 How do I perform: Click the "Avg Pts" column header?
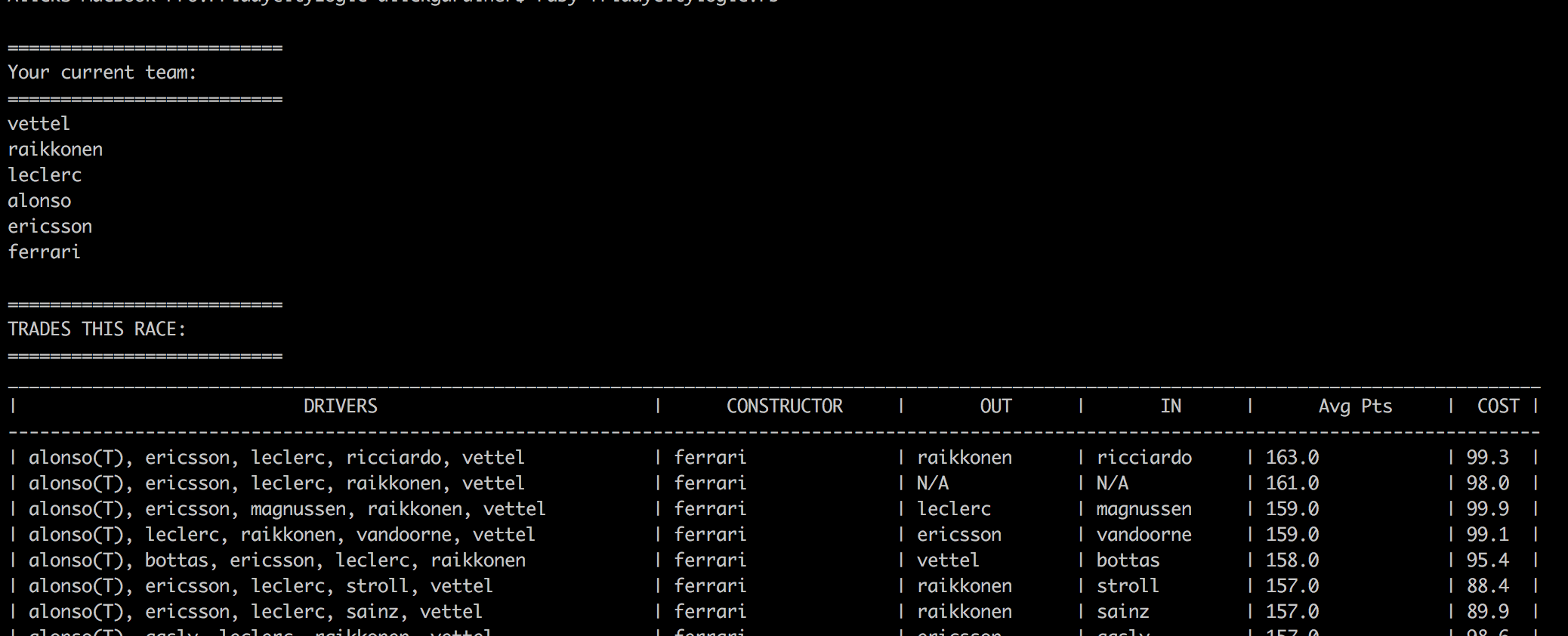(x=1356, y=406)
